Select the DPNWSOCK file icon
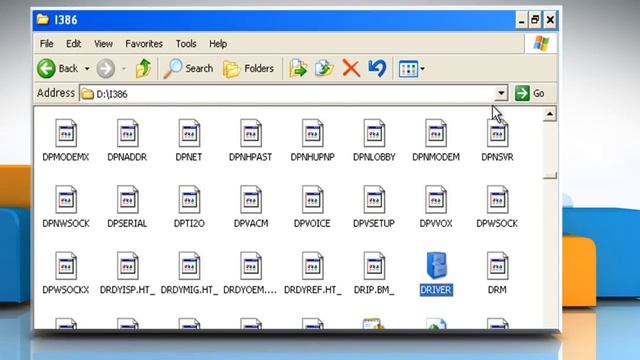640x360 pixels. click(x=66, y=200)
